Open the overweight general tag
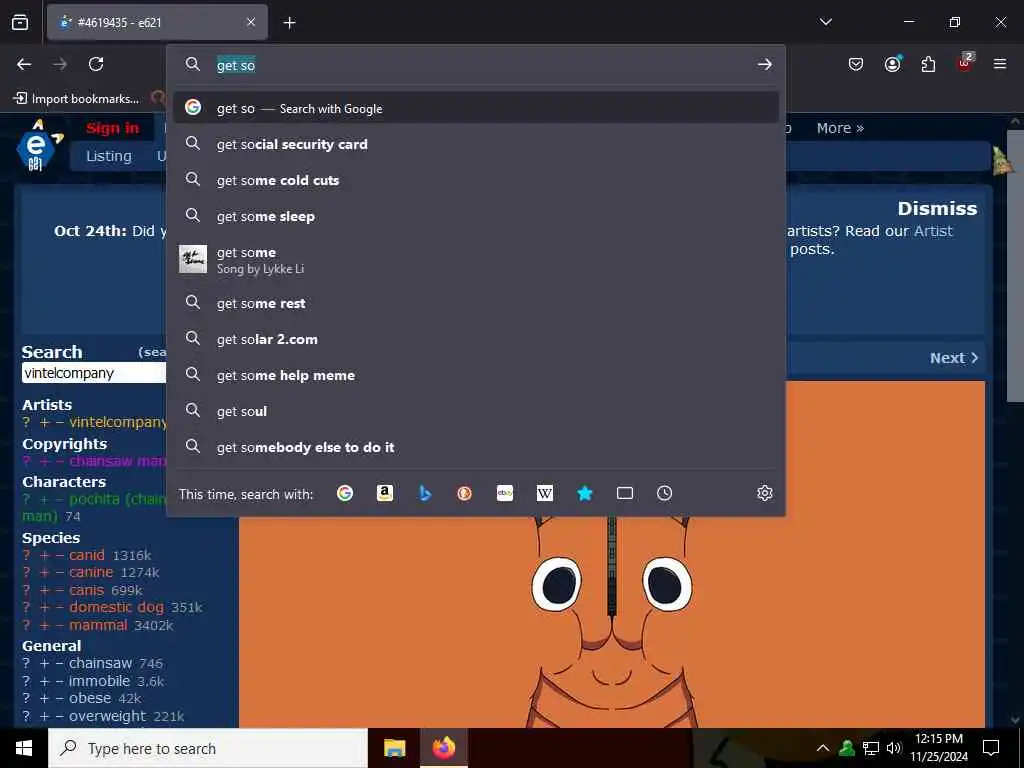This screenshot has width=1024, height=768. (x=108, y=716)
